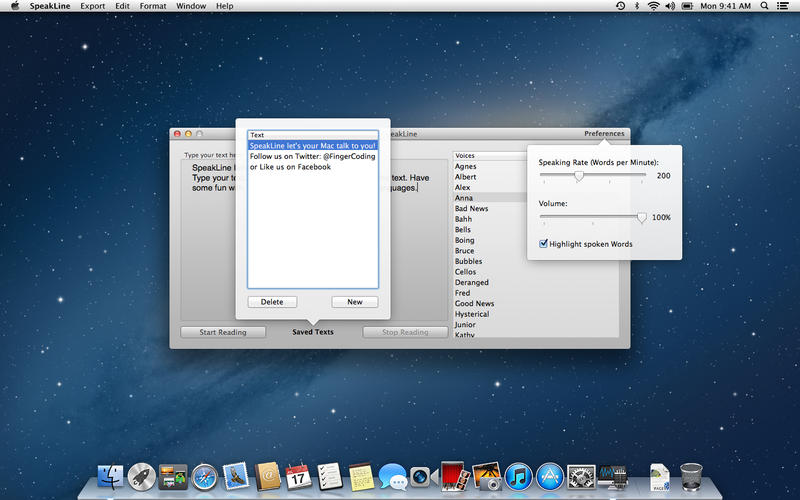This screenshot has height=500, width=800.
Task: Open Safari compass icon in dock
Action: (205, 478)
